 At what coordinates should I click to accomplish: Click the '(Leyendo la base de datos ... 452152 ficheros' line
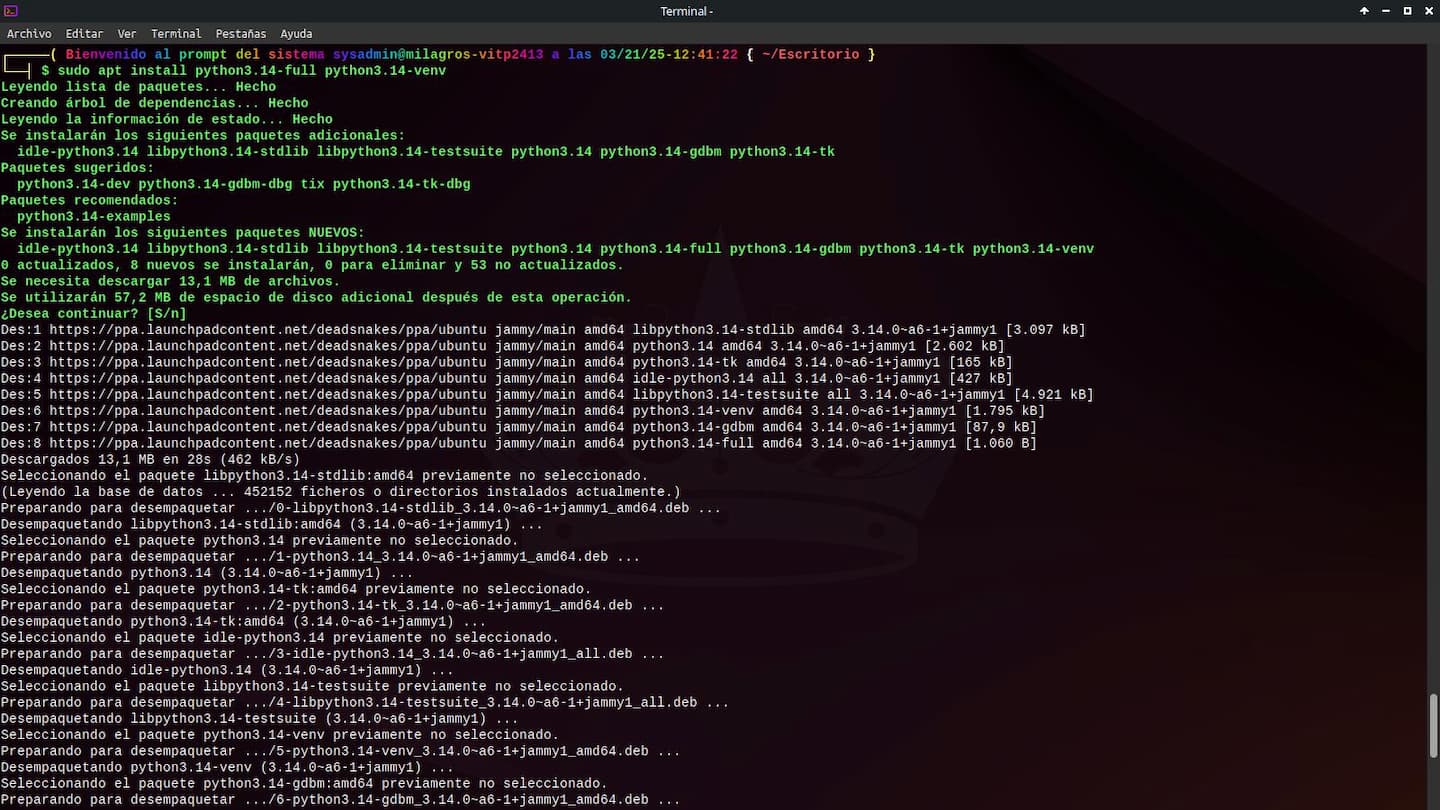[x=340, y=492]
